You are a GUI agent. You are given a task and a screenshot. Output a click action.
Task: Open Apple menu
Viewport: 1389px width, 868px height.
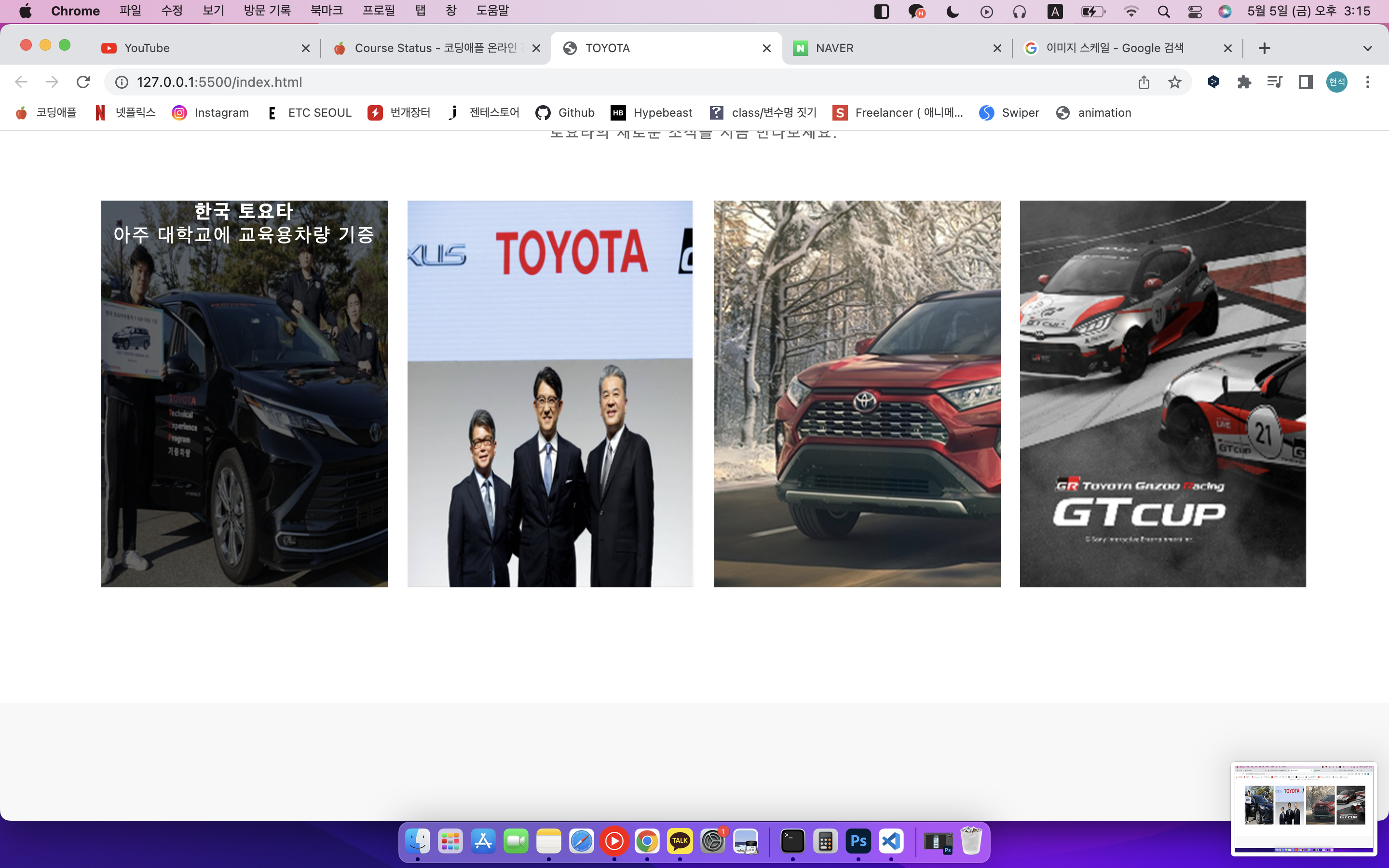coord(26,11)
